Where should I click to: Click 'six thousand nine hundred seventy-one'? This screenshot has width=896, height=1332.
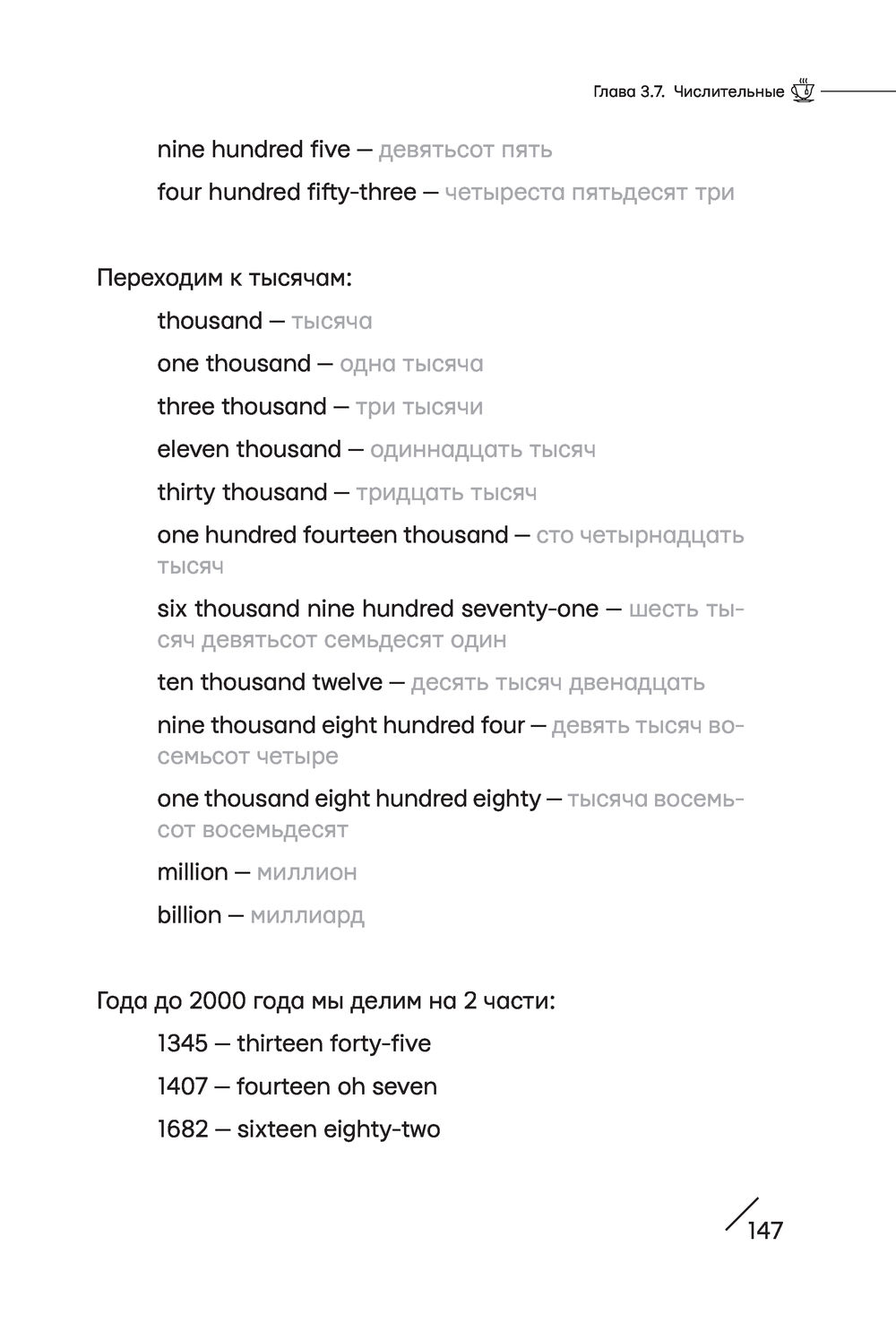click(x=377, y=610)
